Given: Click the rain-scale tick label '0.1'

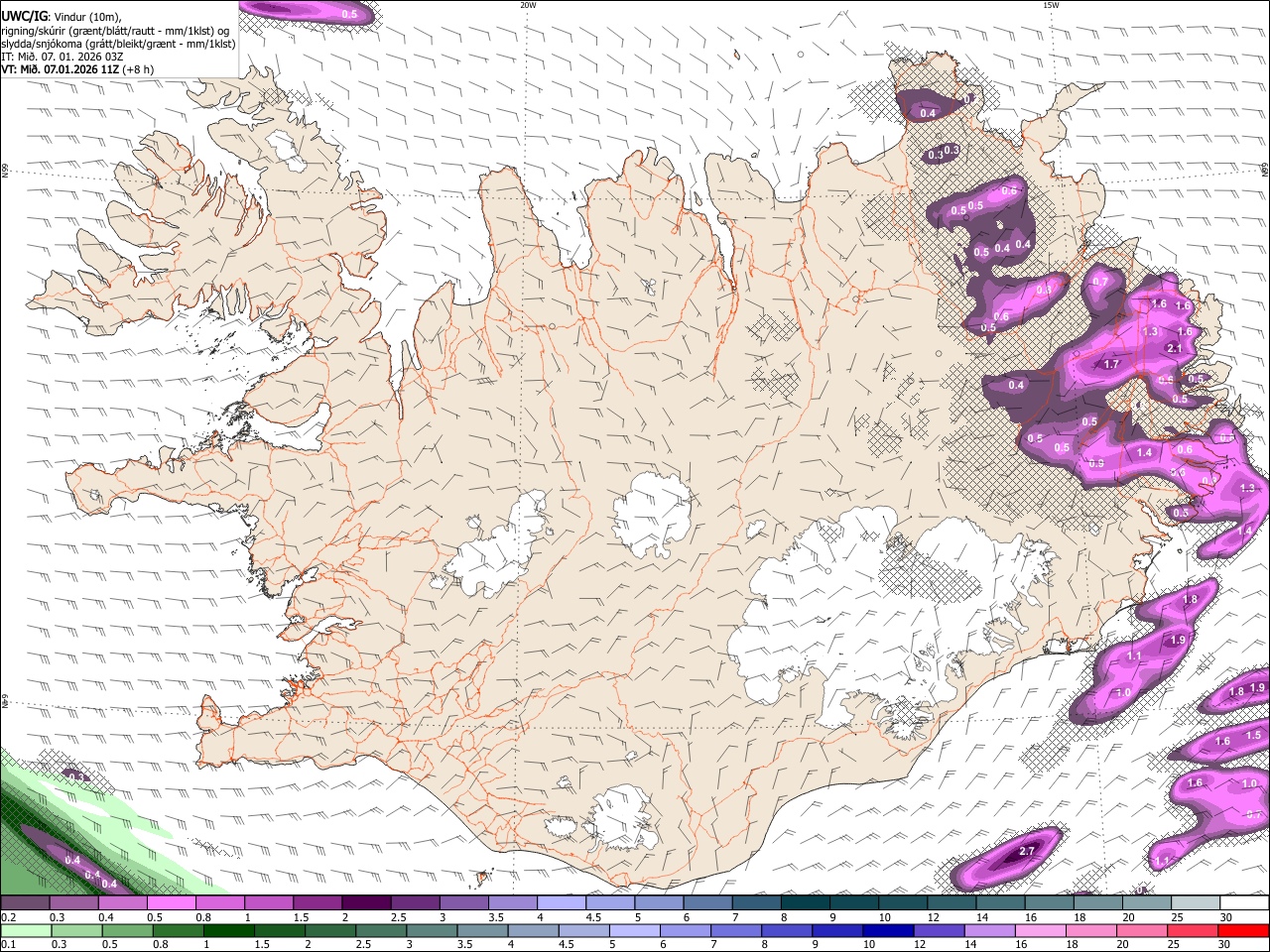Looking at the screenshot, I should click(8, 944).
